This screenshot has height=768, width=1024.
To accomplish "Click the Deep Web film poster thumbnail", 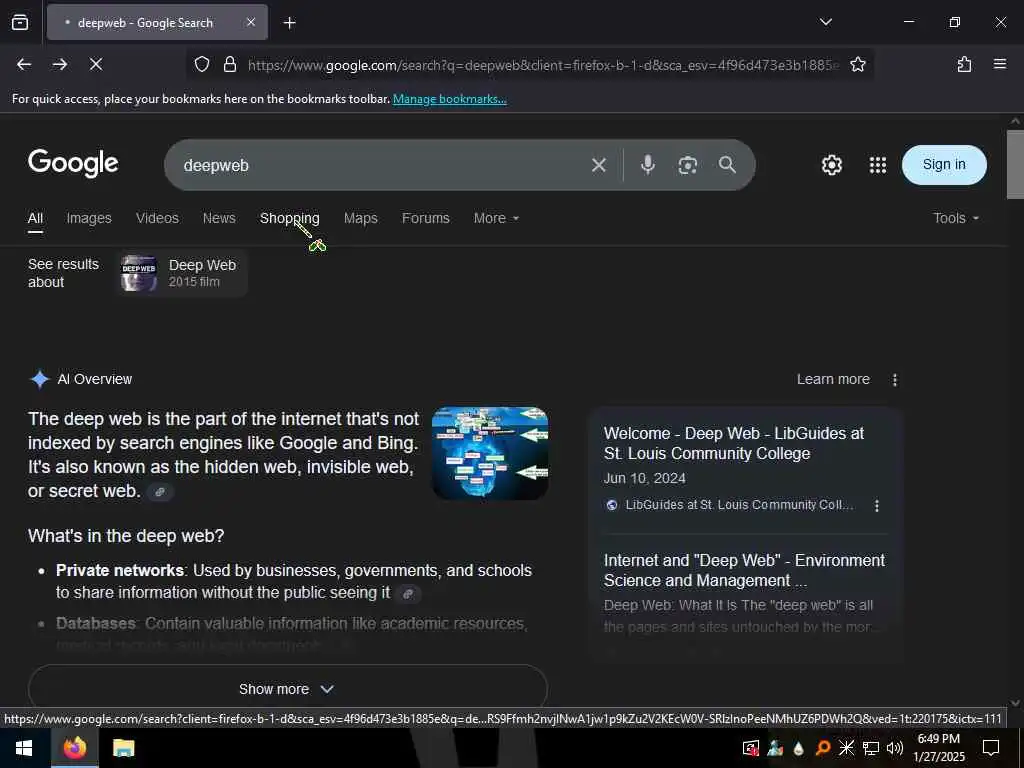I will pos(138,273).
